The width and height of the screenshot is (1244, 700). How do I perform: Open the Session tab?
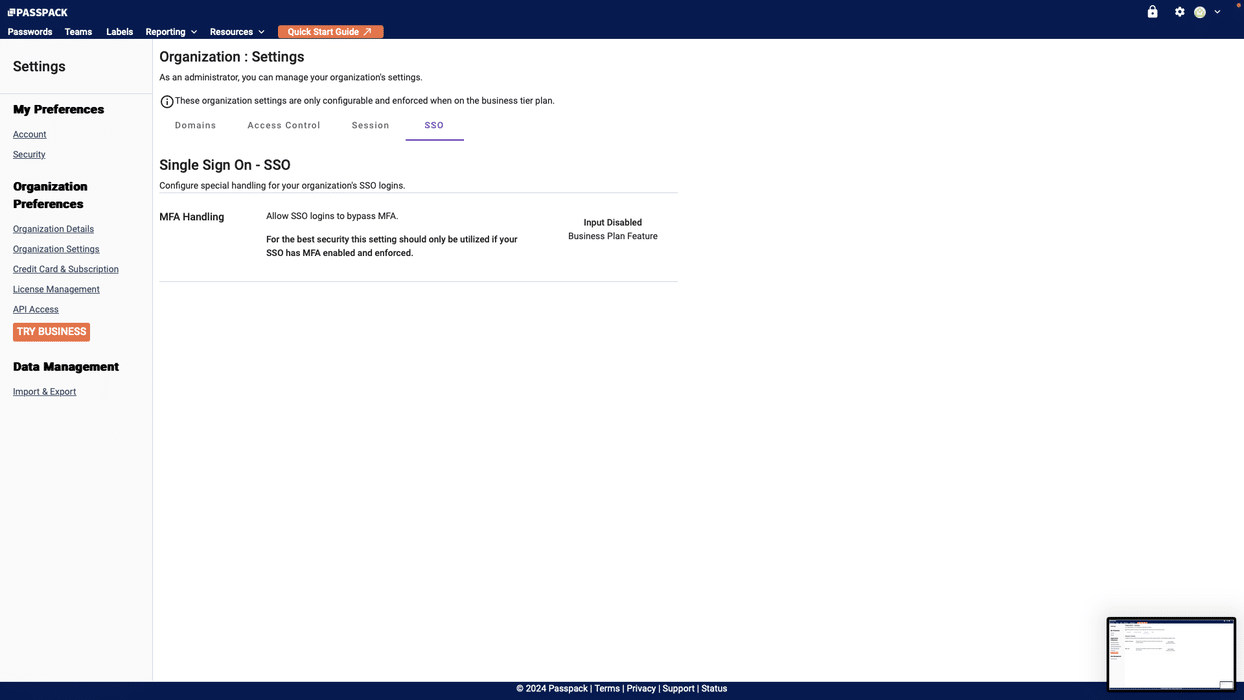click(370, 126)
